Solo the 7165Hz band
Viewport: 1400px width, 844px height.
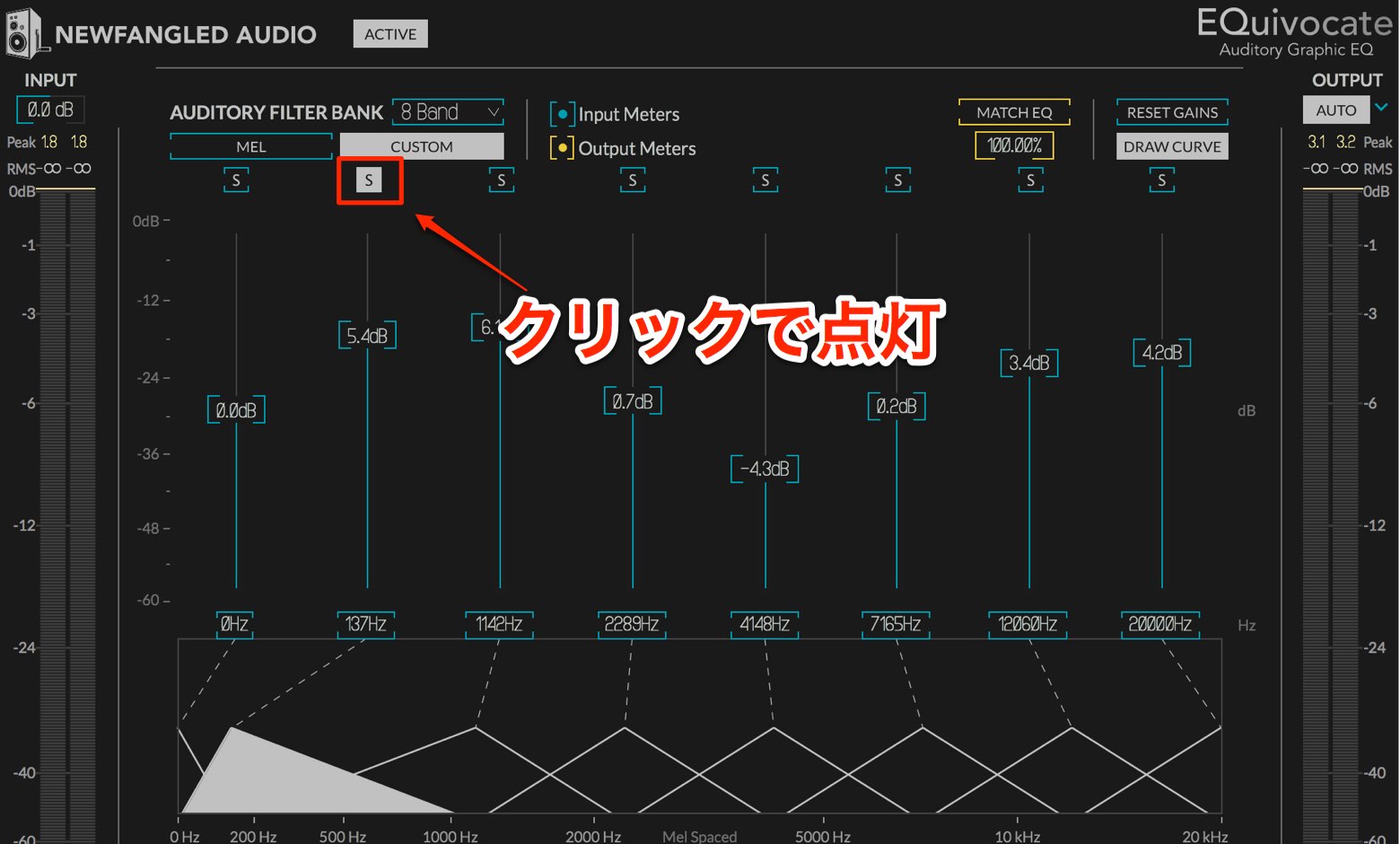pos(897,180)
